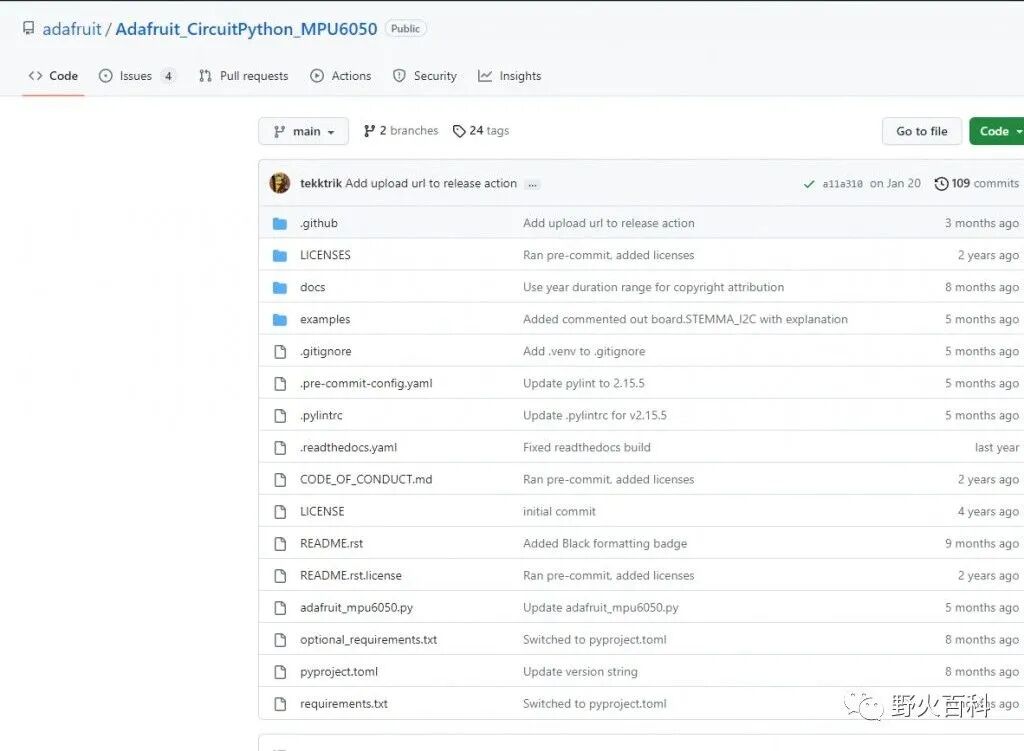Open 'Use year duration range' commit message

pyautogui.click(x=653, y=287)
